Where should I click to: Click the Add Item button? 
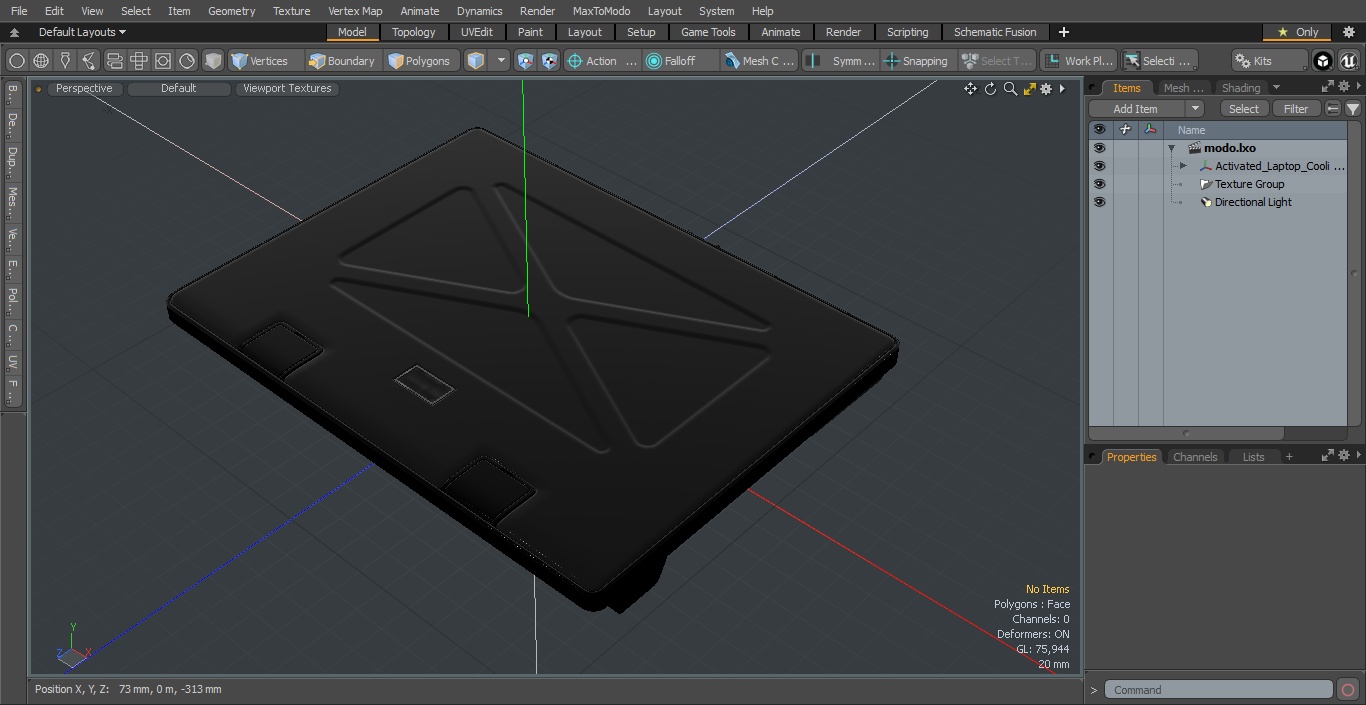(x=1136, y=109)
